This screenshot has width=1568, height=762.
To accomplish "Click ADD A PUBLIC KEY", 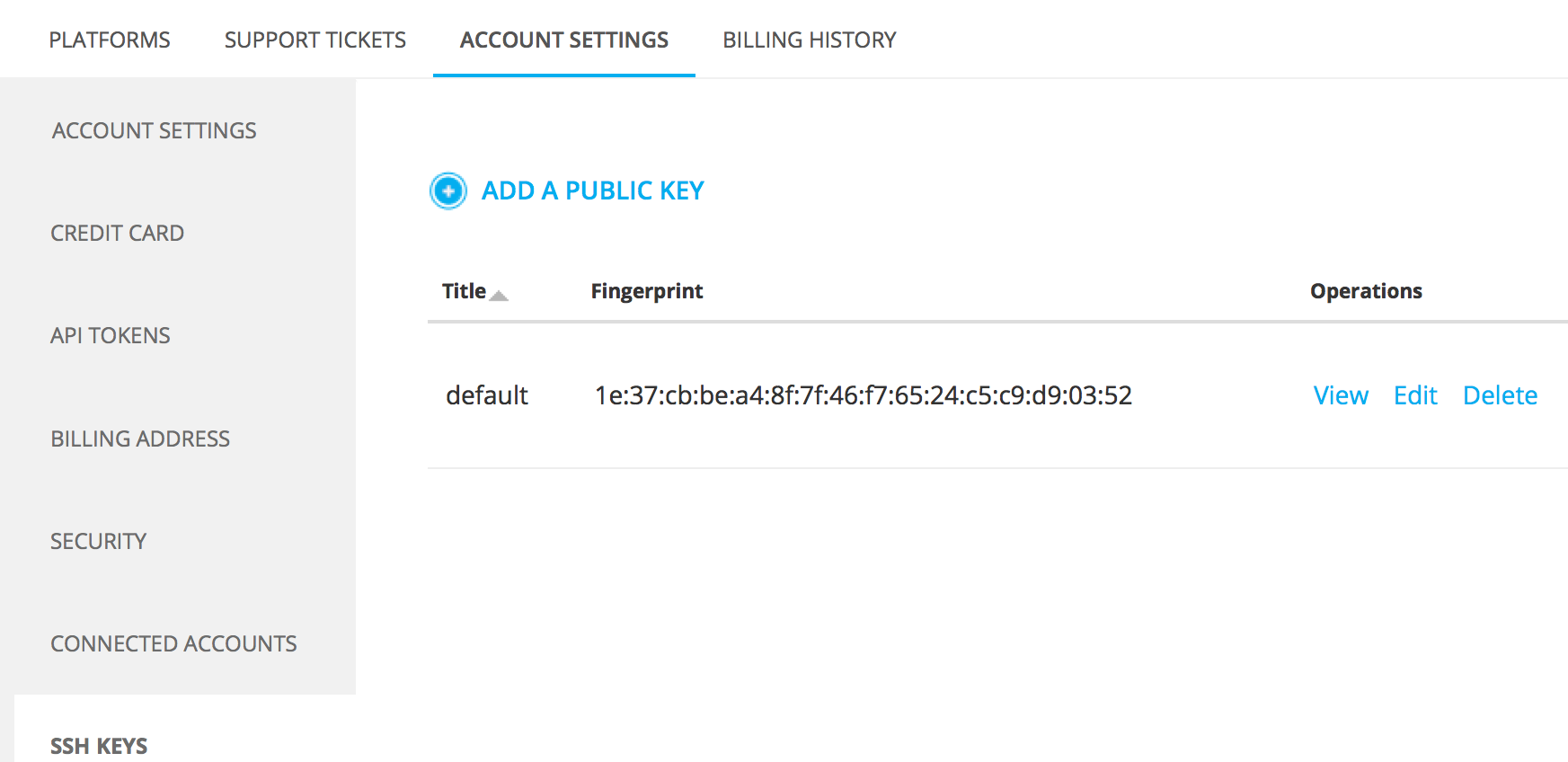I will click(593, 190).
